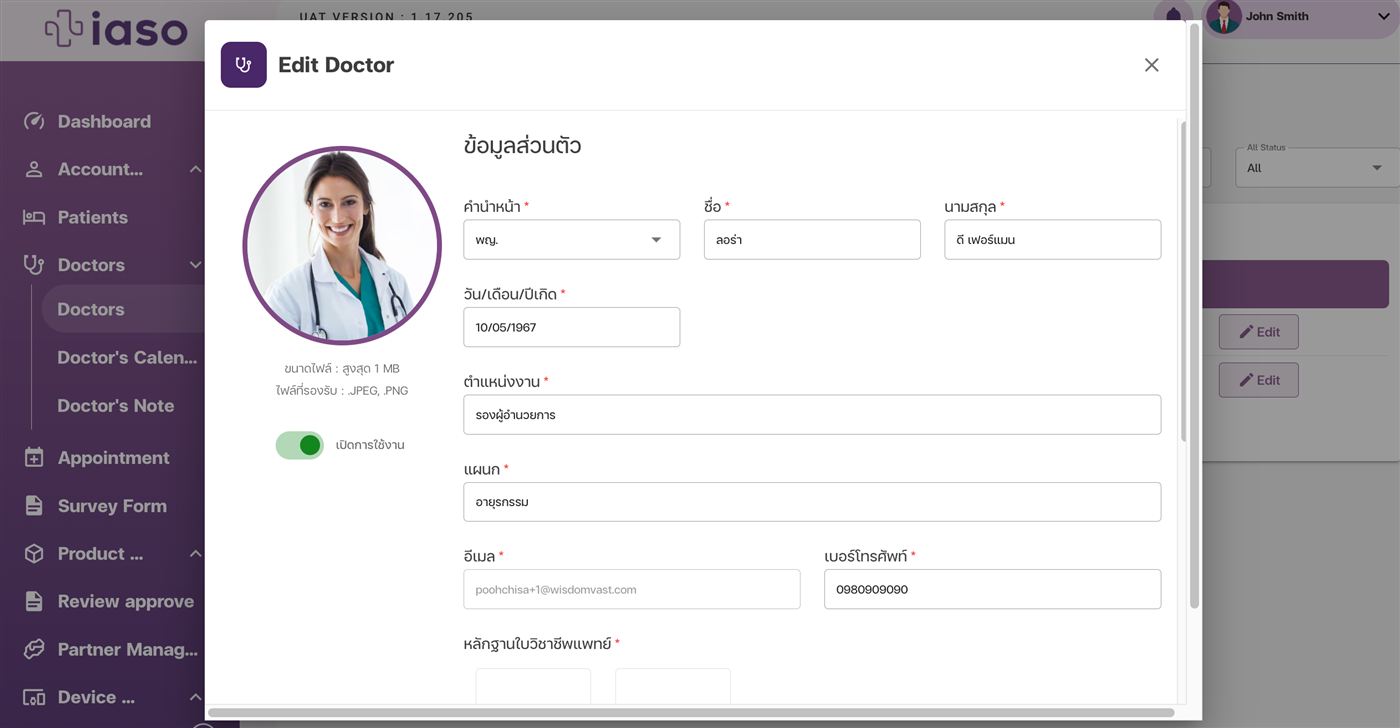
Task: Click the แผนก department field
Action: click(x=812, y=502)
